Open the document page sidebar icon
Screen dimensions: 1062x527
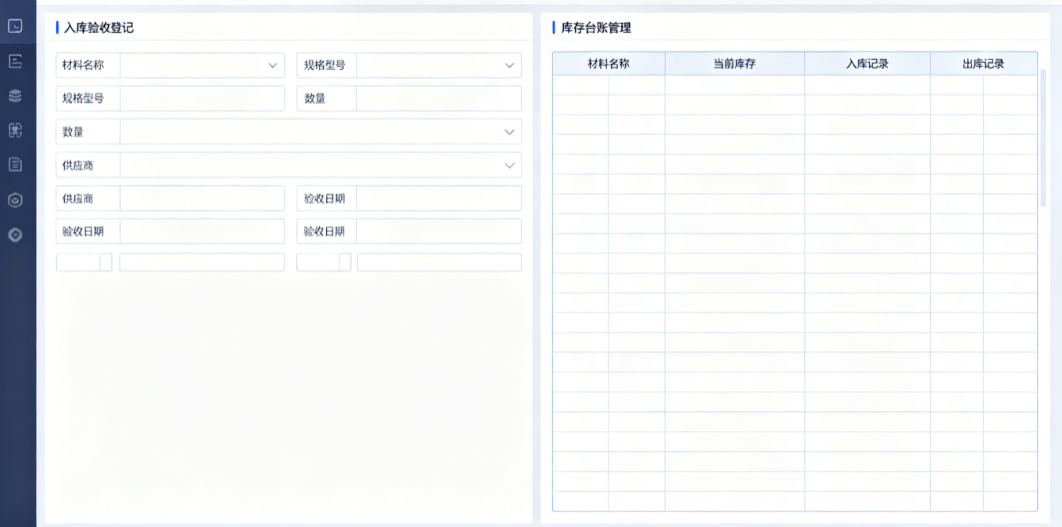pos(15,165)
